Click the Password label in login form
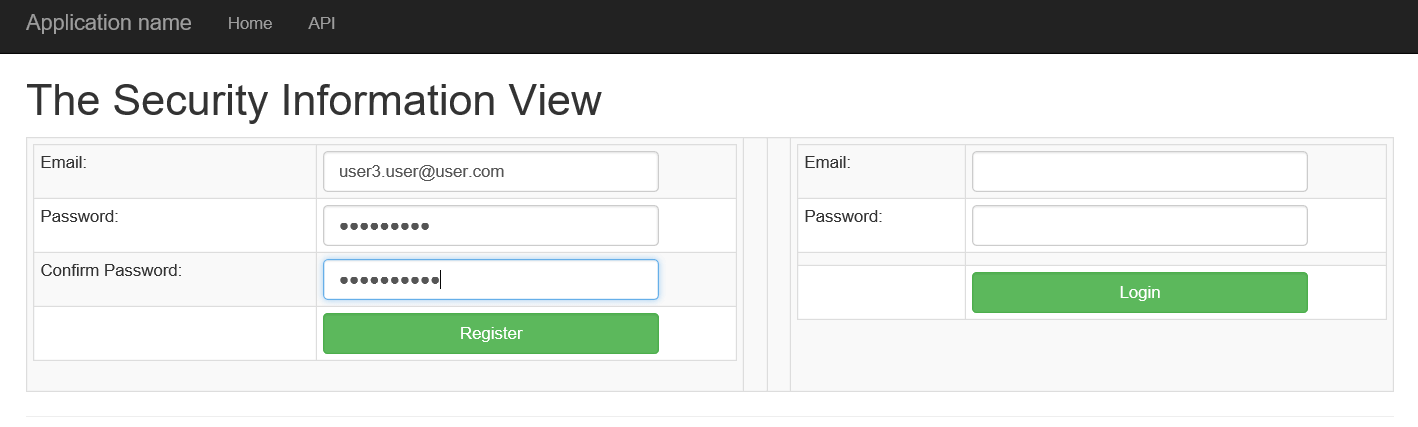This screenshot has height=427, width=1418. point(843,216)
